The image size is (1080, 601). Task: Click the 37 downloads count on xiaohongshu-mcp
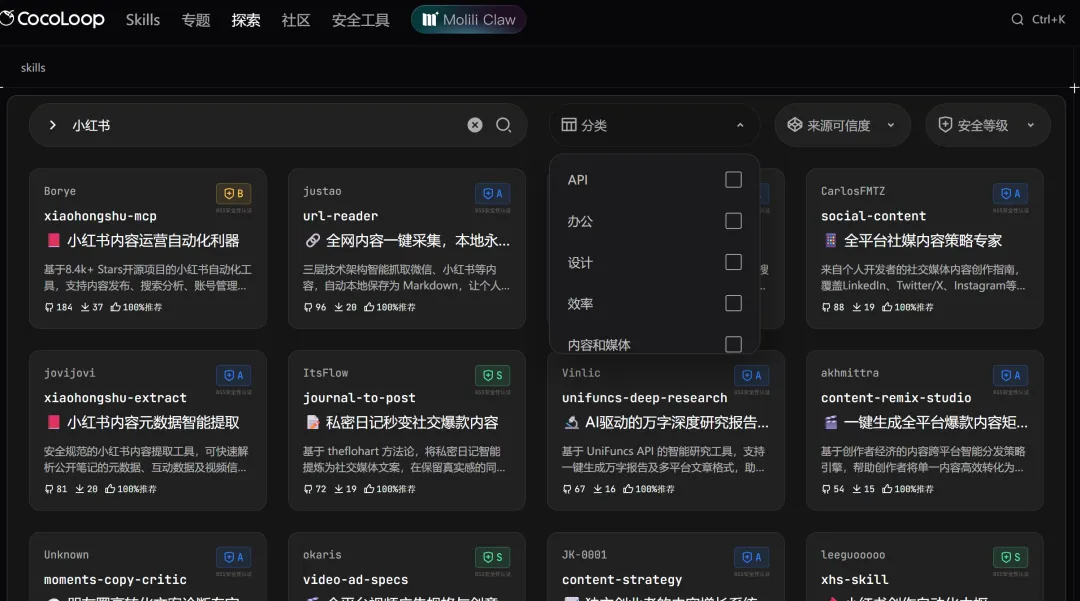(x=92, y=307)
